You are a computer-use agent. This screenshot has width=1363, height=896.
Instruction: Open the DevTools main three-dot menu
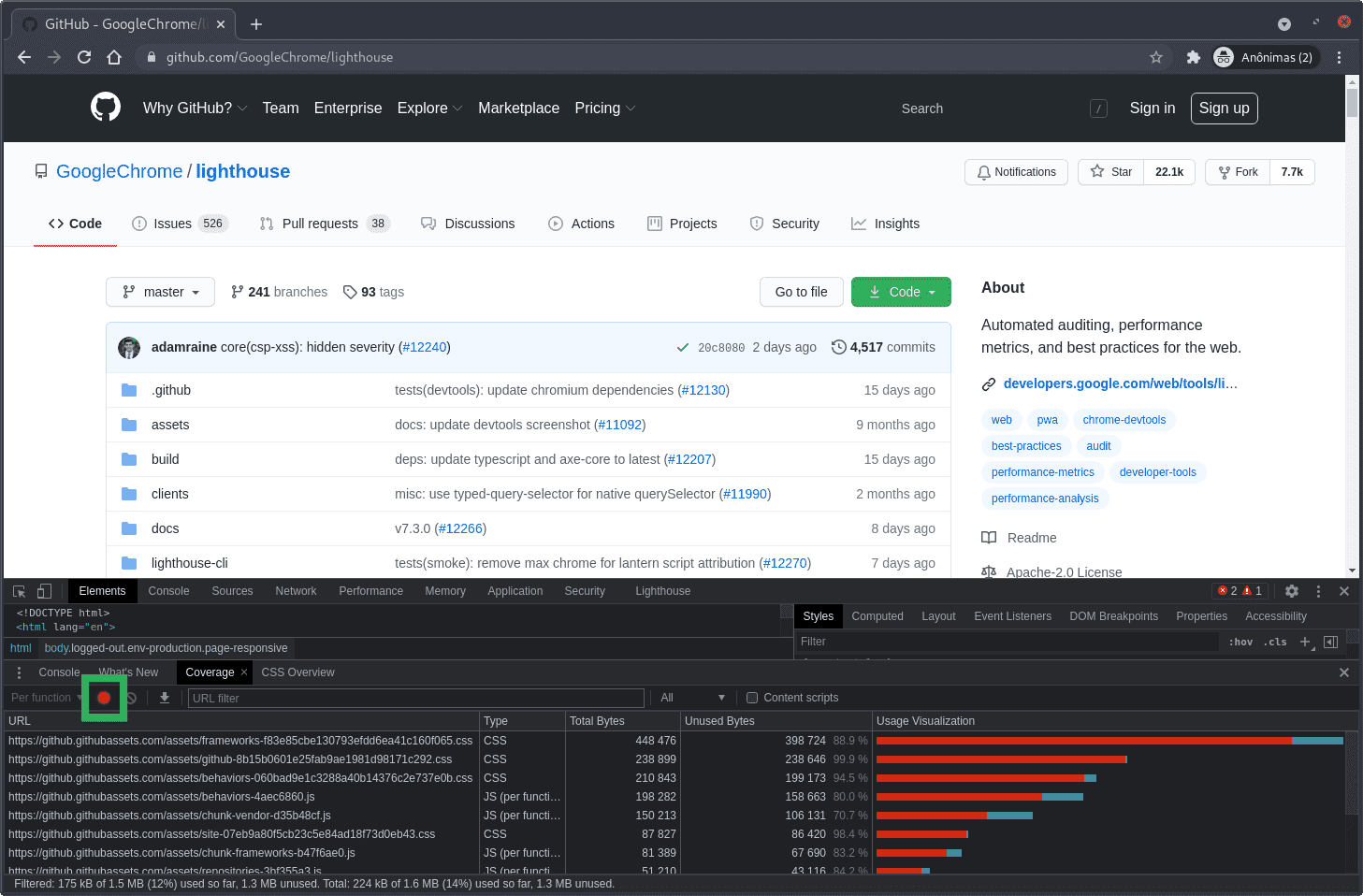click(x=1318, y=591)
